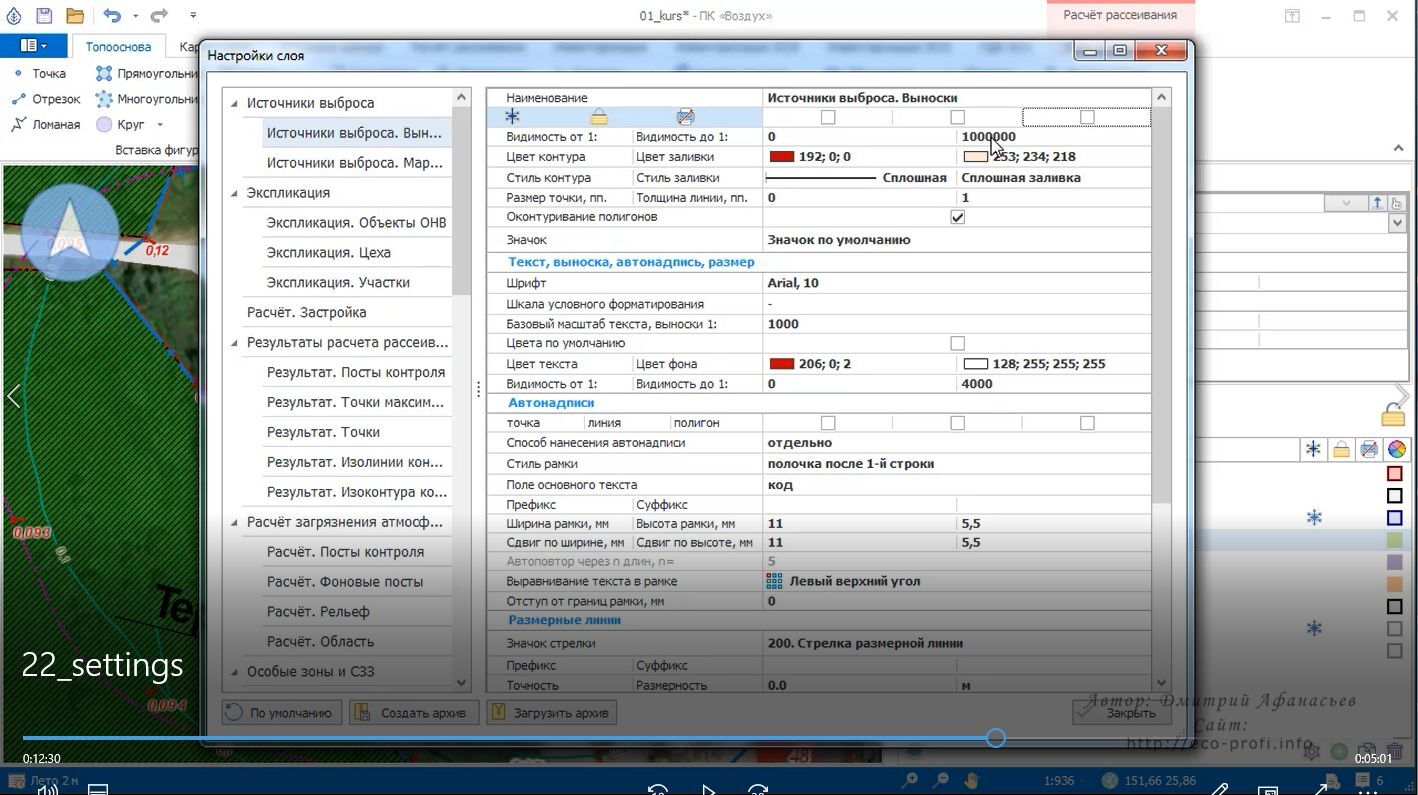Click the По умолчанию button
The image size is (1418, 795).
(x=281, y=713)
